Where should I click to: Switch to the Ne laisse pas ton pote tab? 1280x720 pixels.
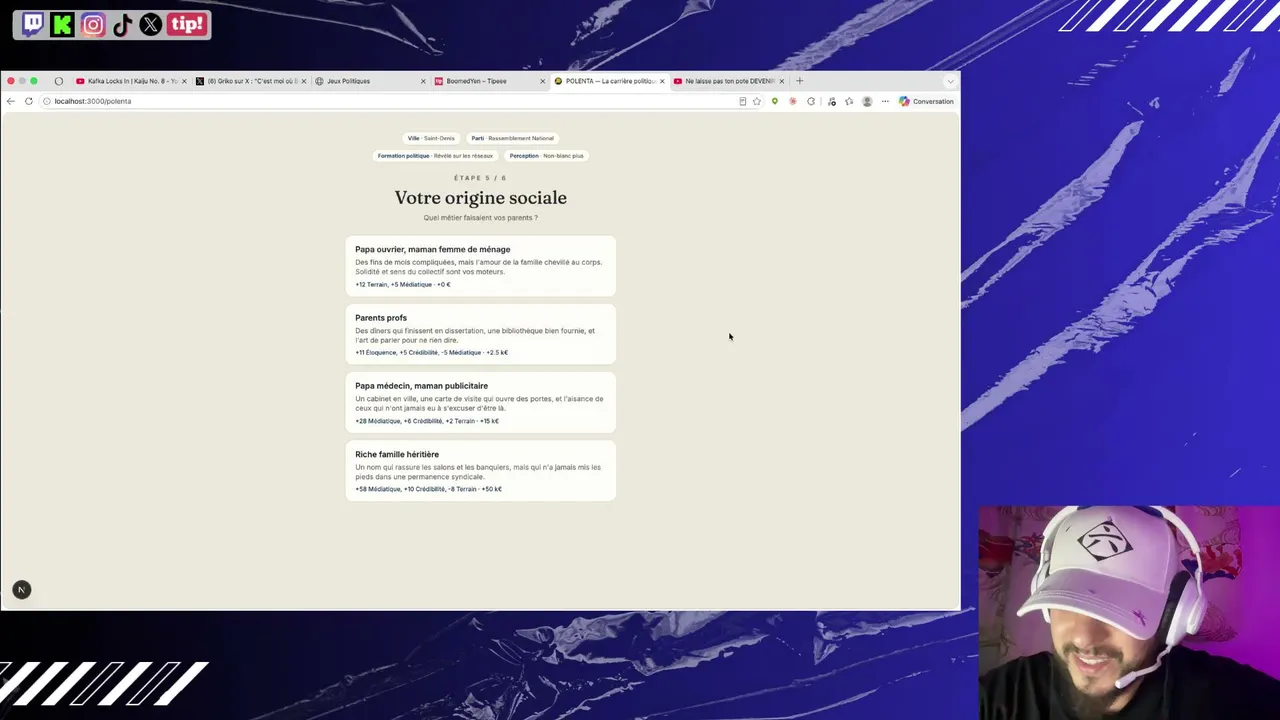tap(729, 81)
